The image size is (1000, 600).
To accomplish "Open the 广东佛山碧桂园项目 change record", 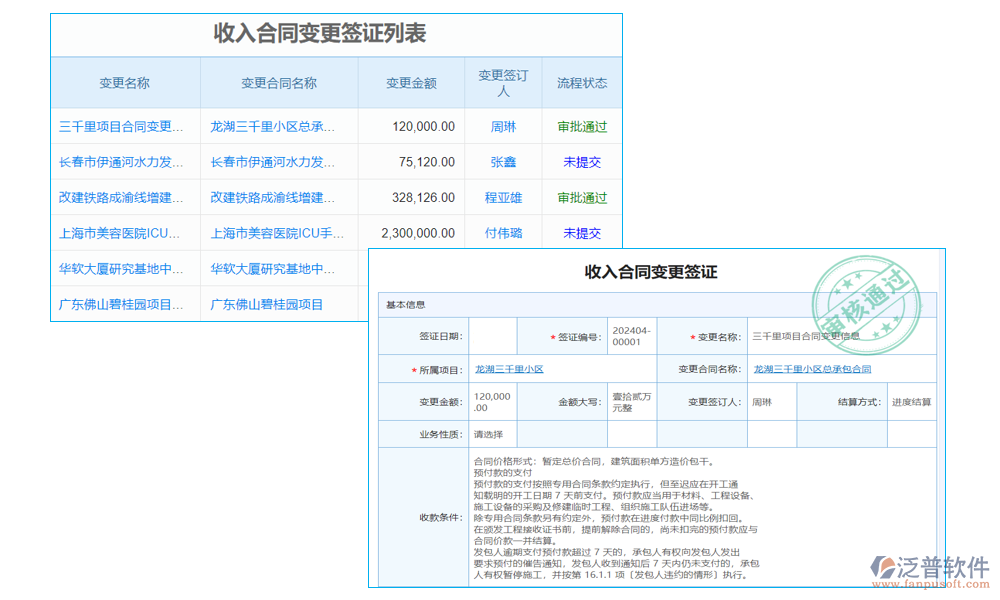I will [120, 303].
